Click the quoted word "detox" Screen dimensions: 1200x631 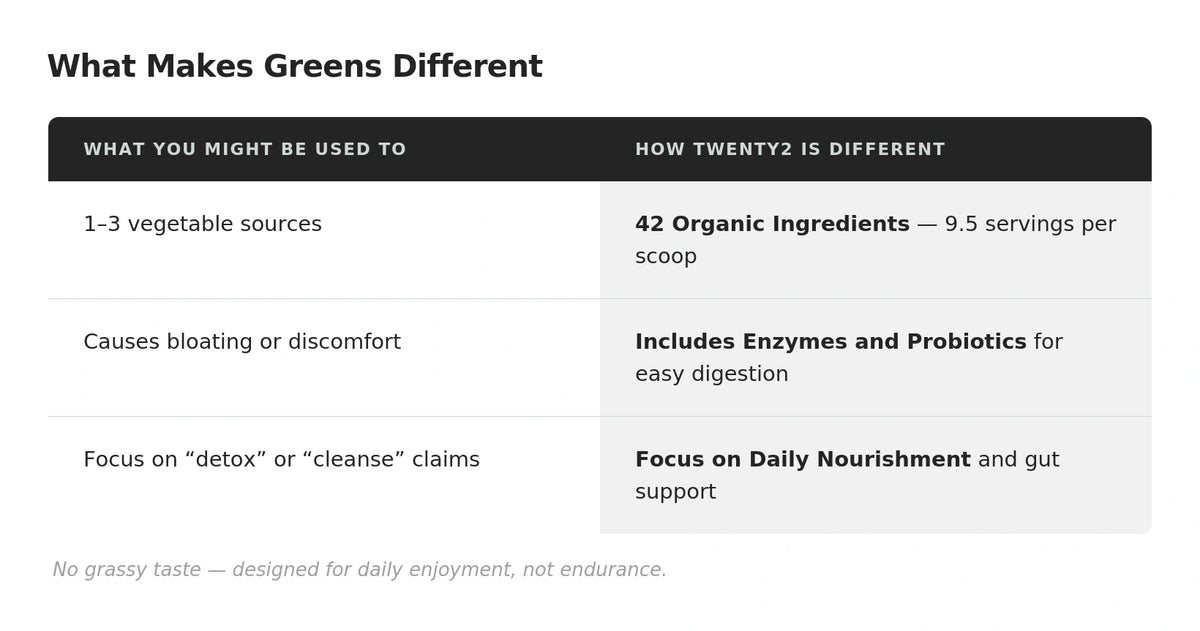pos(226,460)
